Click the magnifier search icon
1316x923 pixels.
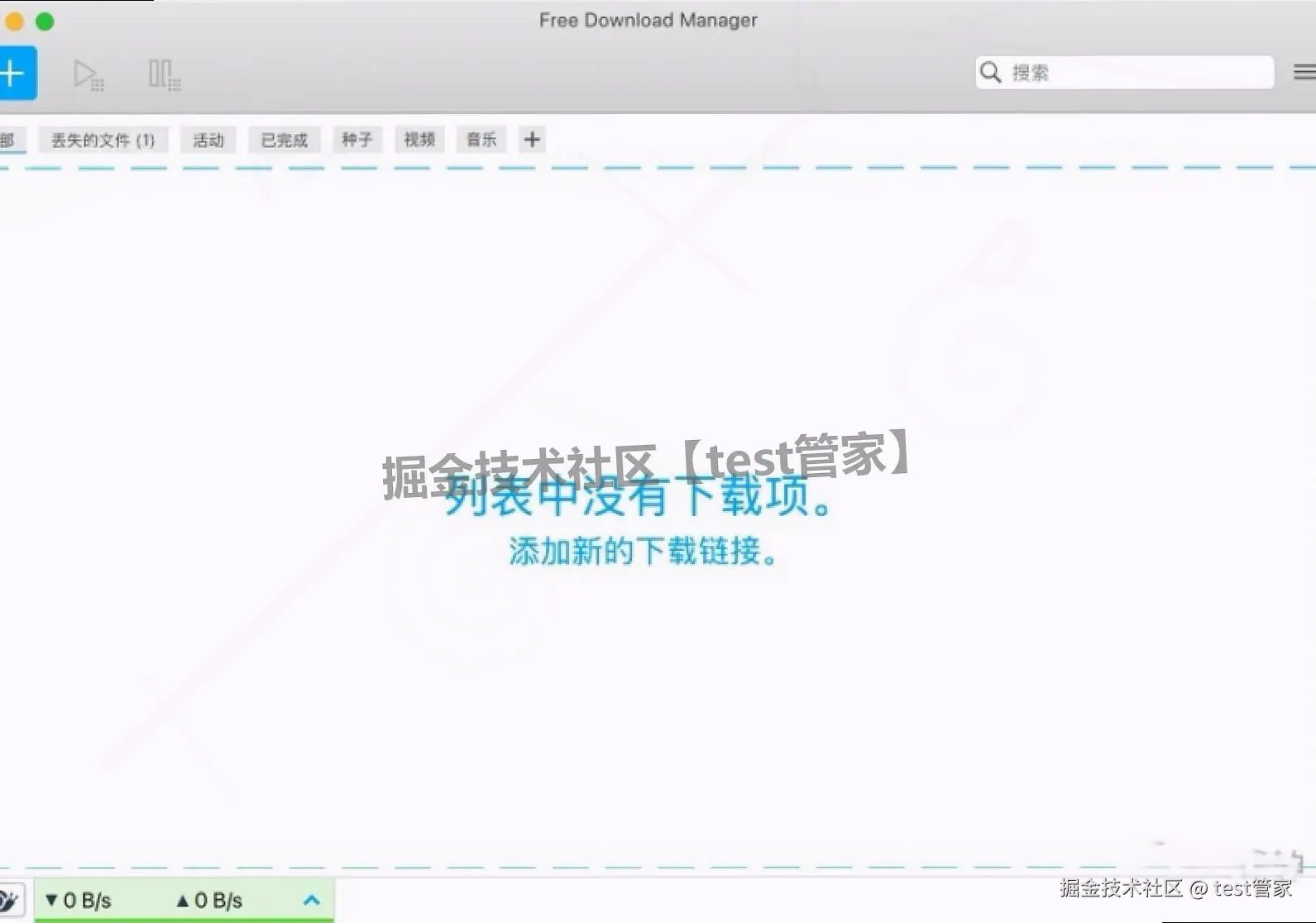click(990, 73)
